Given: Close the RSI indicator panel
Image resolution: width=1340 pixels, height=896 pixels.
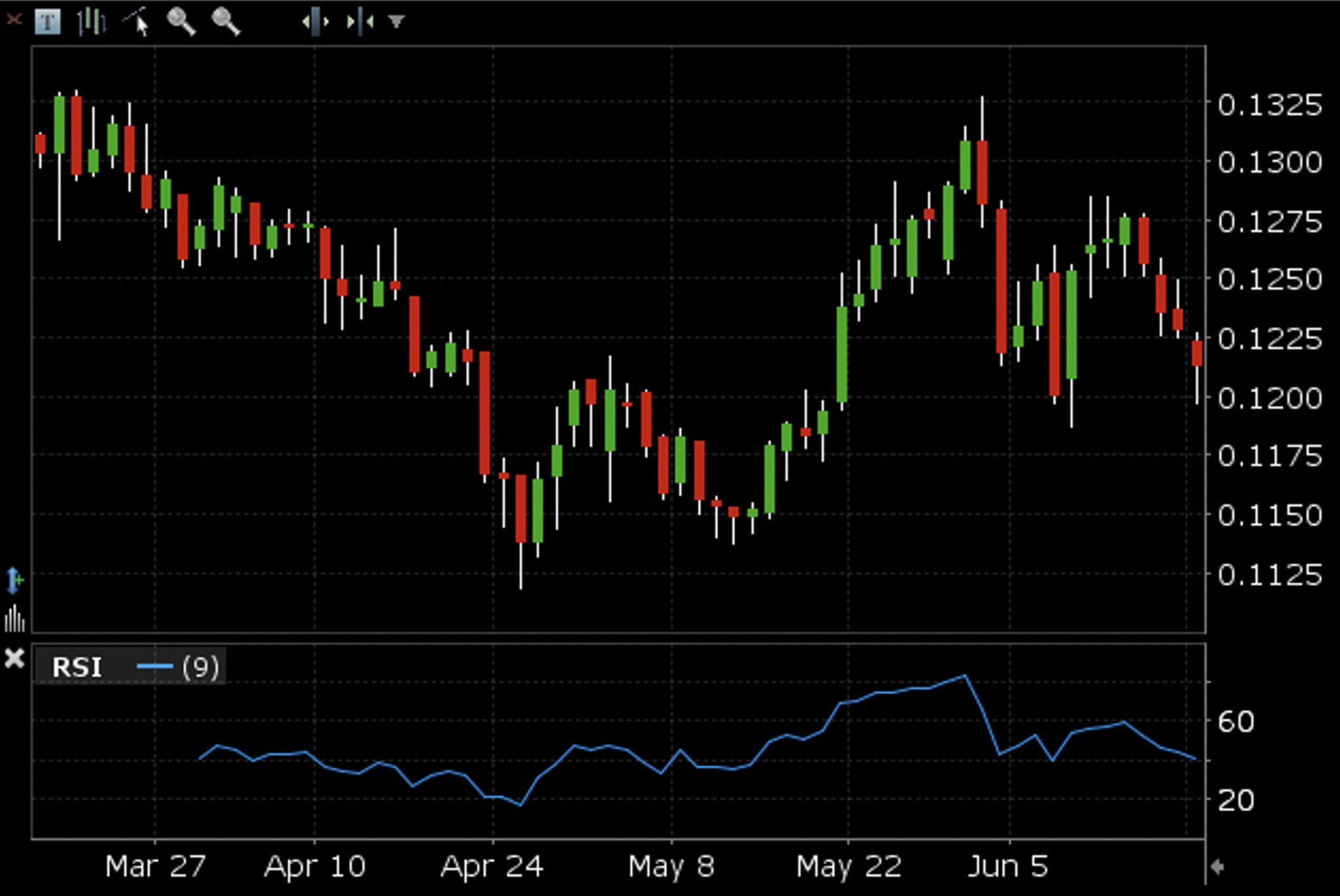Looking at the screenshot, I should click(x=14, y=658).
